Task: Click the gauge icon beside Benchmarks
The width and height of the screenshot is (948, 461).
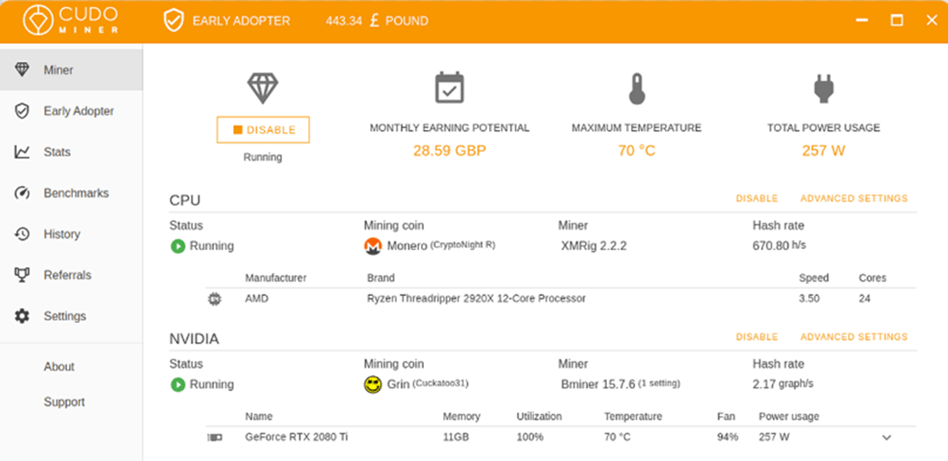Action: (22, 193)
